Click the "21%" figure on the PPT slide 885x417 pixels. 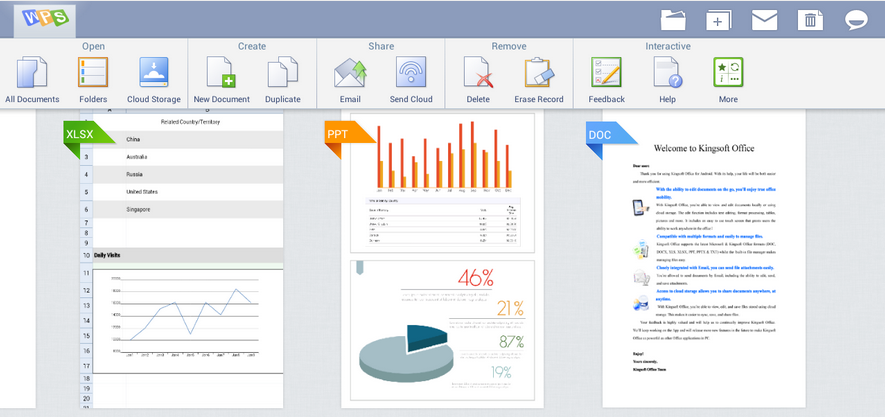pyautogui.click(x=510, y=308)
